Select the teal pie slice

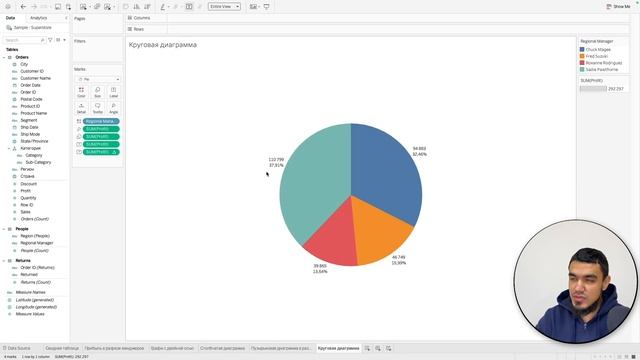(x=316, y=184)
